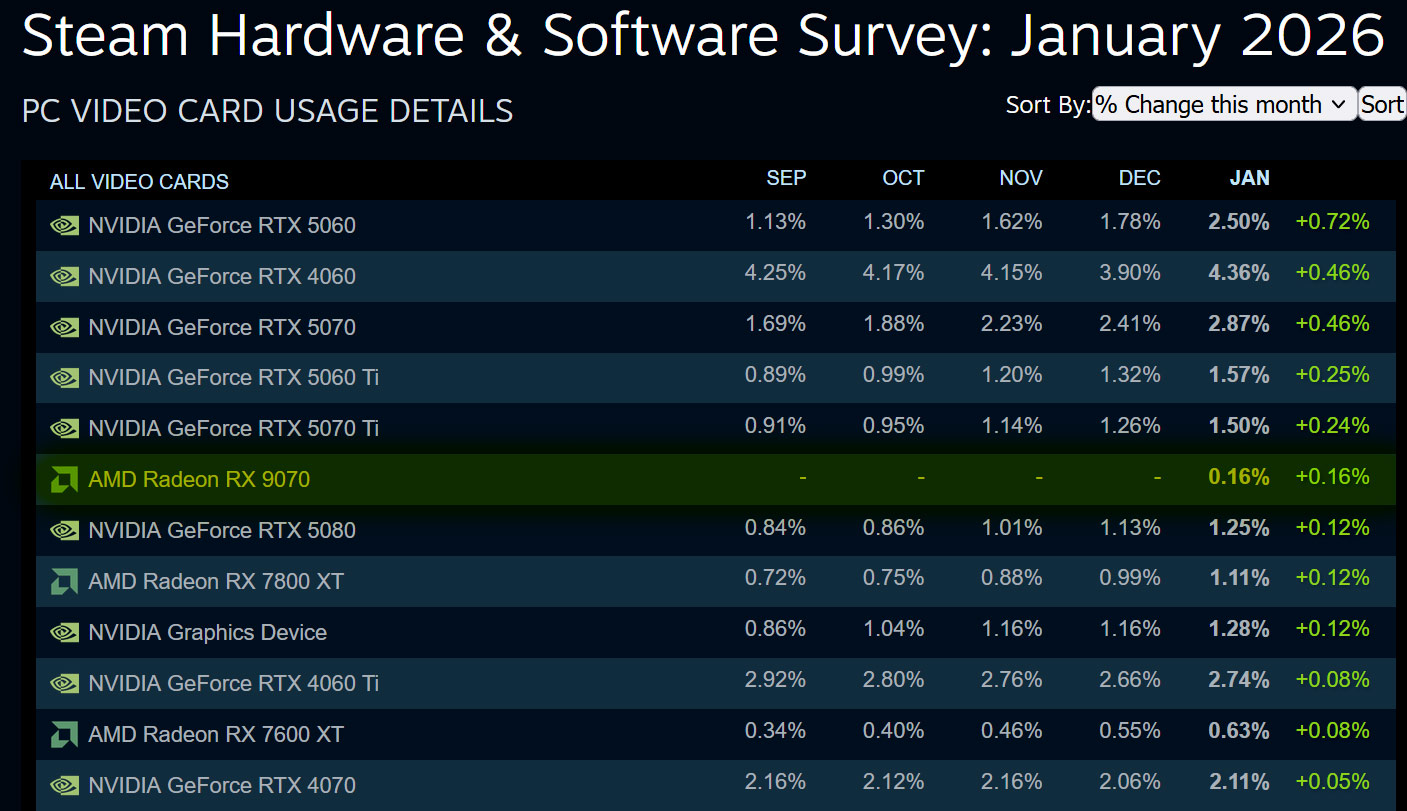The height and width of the screenshot is (811, 1407).
Task: Click the green +0.72% change value
Action: [1333, 222]
